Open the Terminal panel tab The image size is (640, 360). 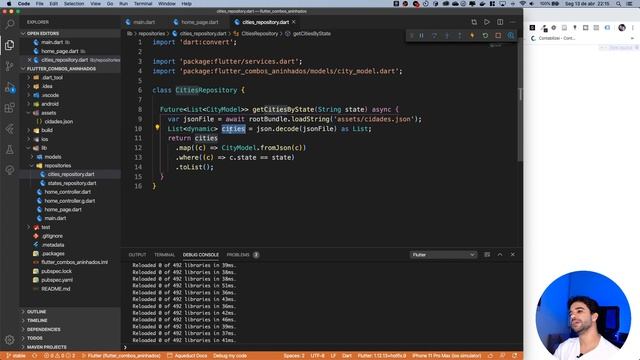point(164,255)
